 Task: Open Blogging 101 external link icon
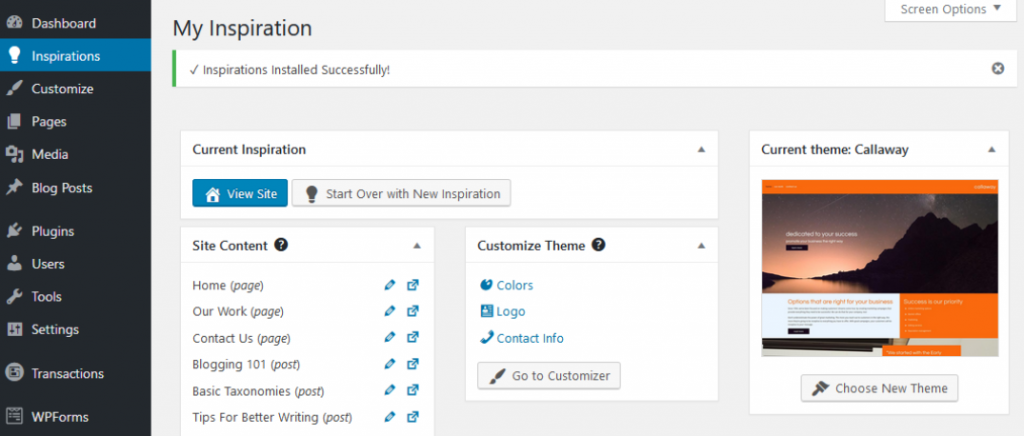[413, 364]
